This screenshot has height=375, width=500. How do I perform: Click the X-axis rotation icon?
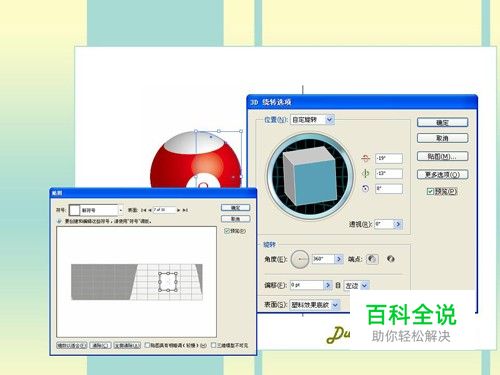pyautogui.click(x=366, y=158)
